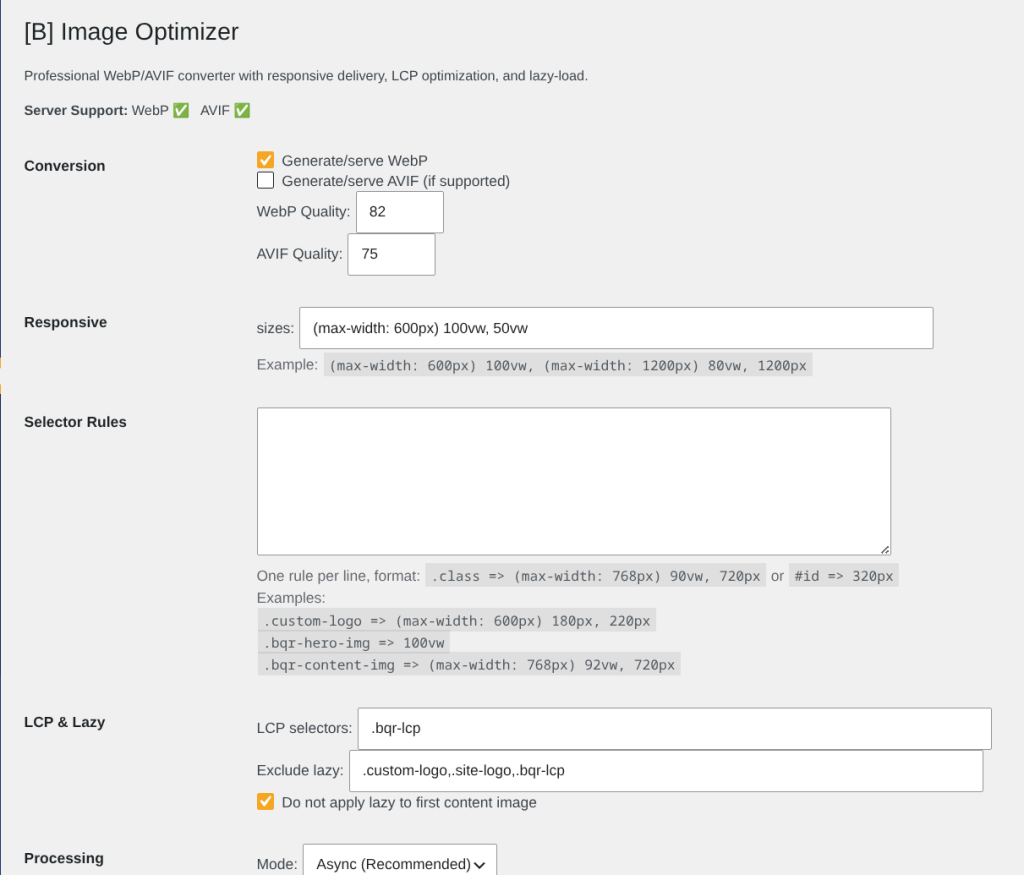The height and width of the screenshot is (875, 1024).
Task: Click the LCP selectors input field
Action: pos(675,728)
